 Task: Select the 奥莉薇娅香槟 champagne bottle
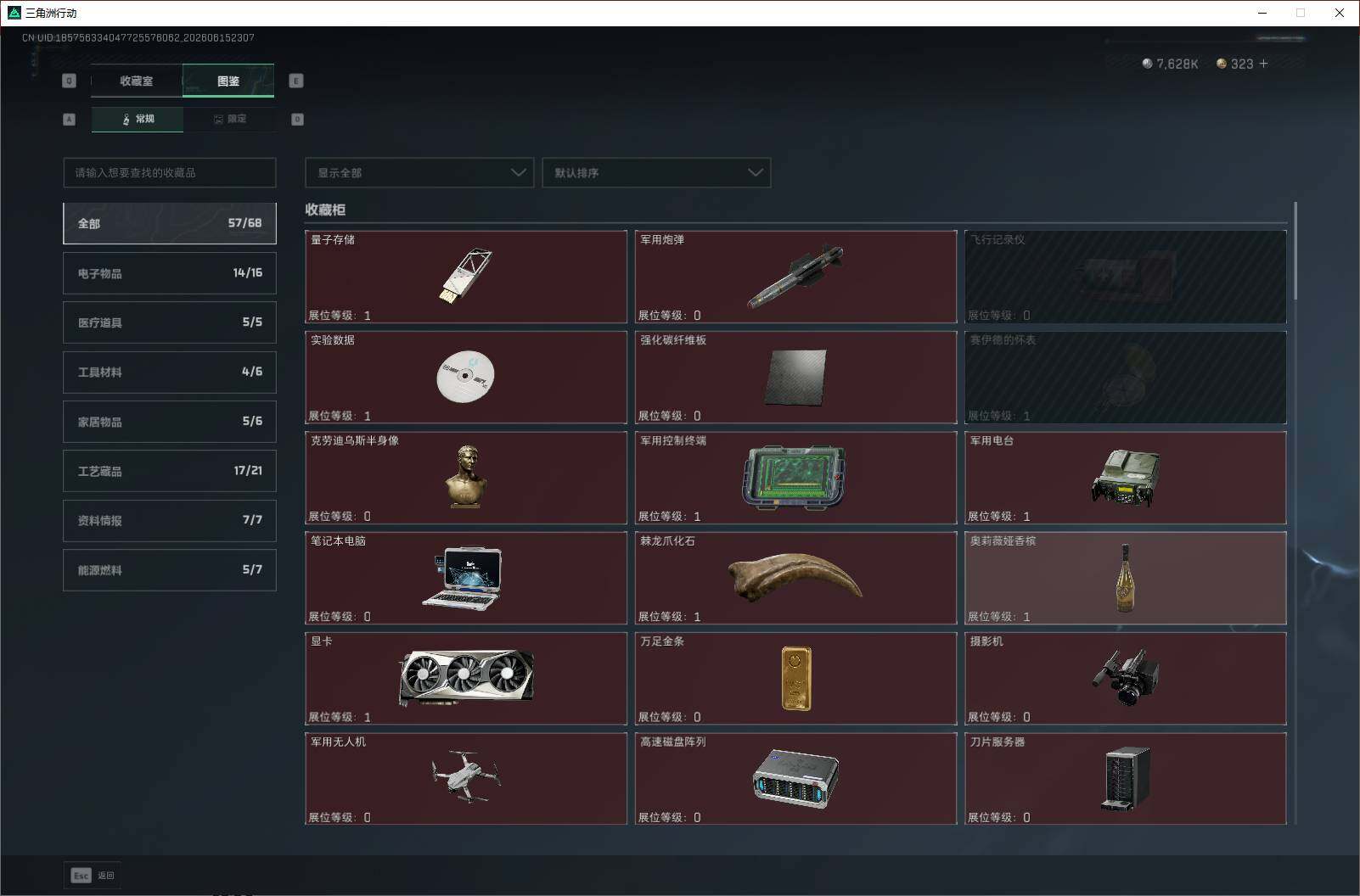click(x=1125, y=578)
